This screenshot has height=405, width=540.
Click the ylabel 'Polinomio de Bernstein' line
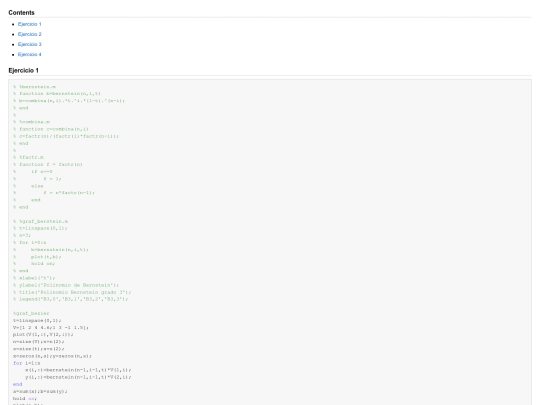[66, 285]
